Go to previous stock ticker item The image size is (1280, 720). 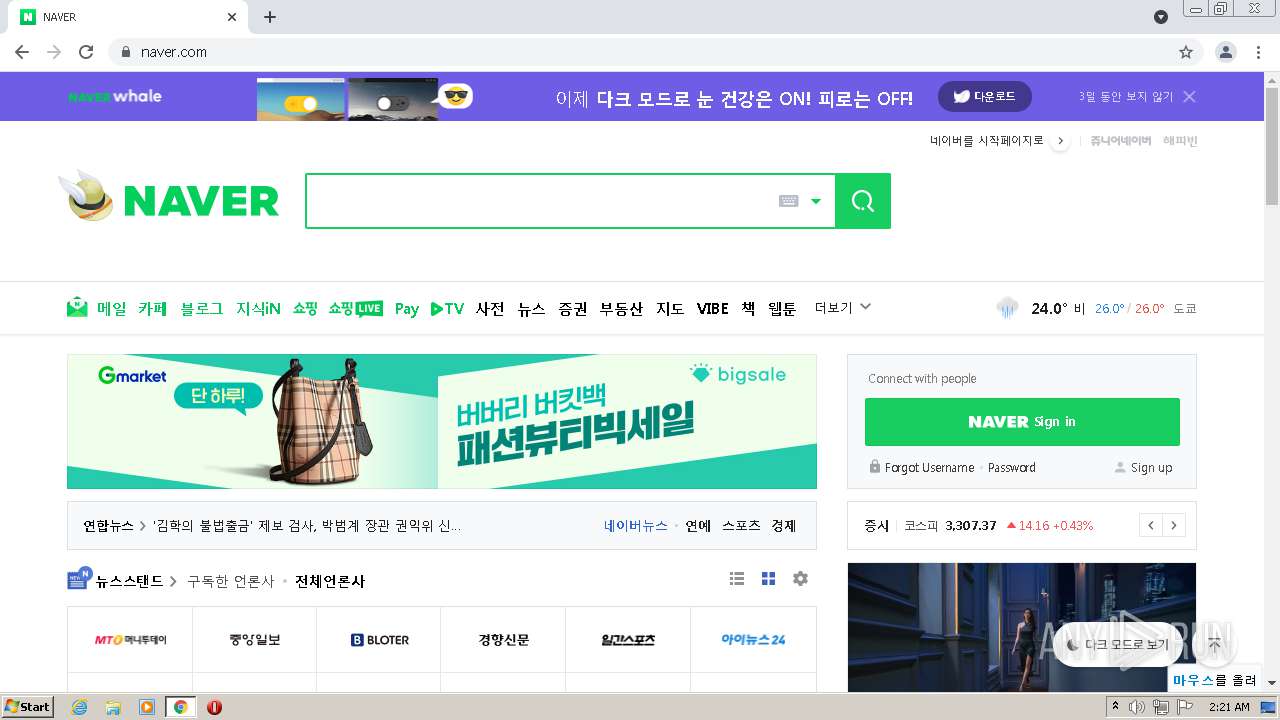[x=1151, y=525]
